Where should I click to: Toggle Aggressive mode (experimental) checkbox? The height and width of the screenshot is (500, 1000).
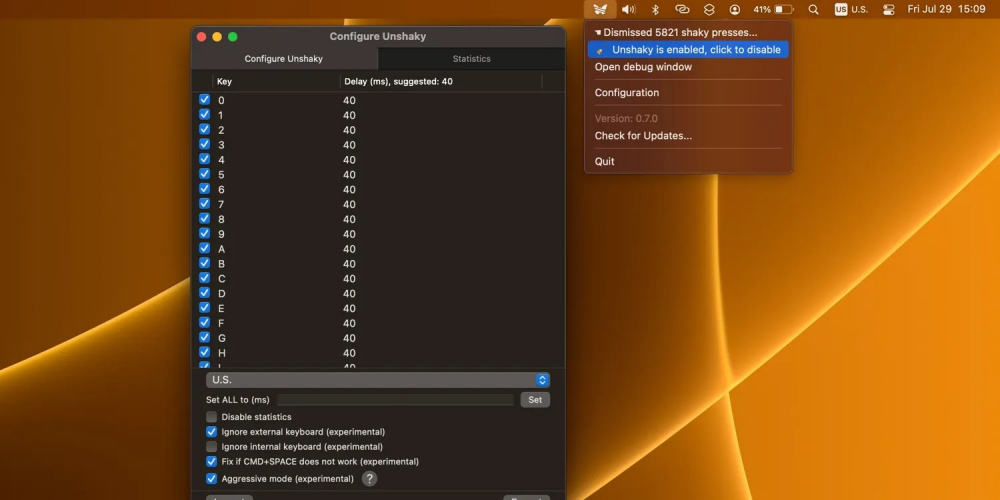point(212,479)
